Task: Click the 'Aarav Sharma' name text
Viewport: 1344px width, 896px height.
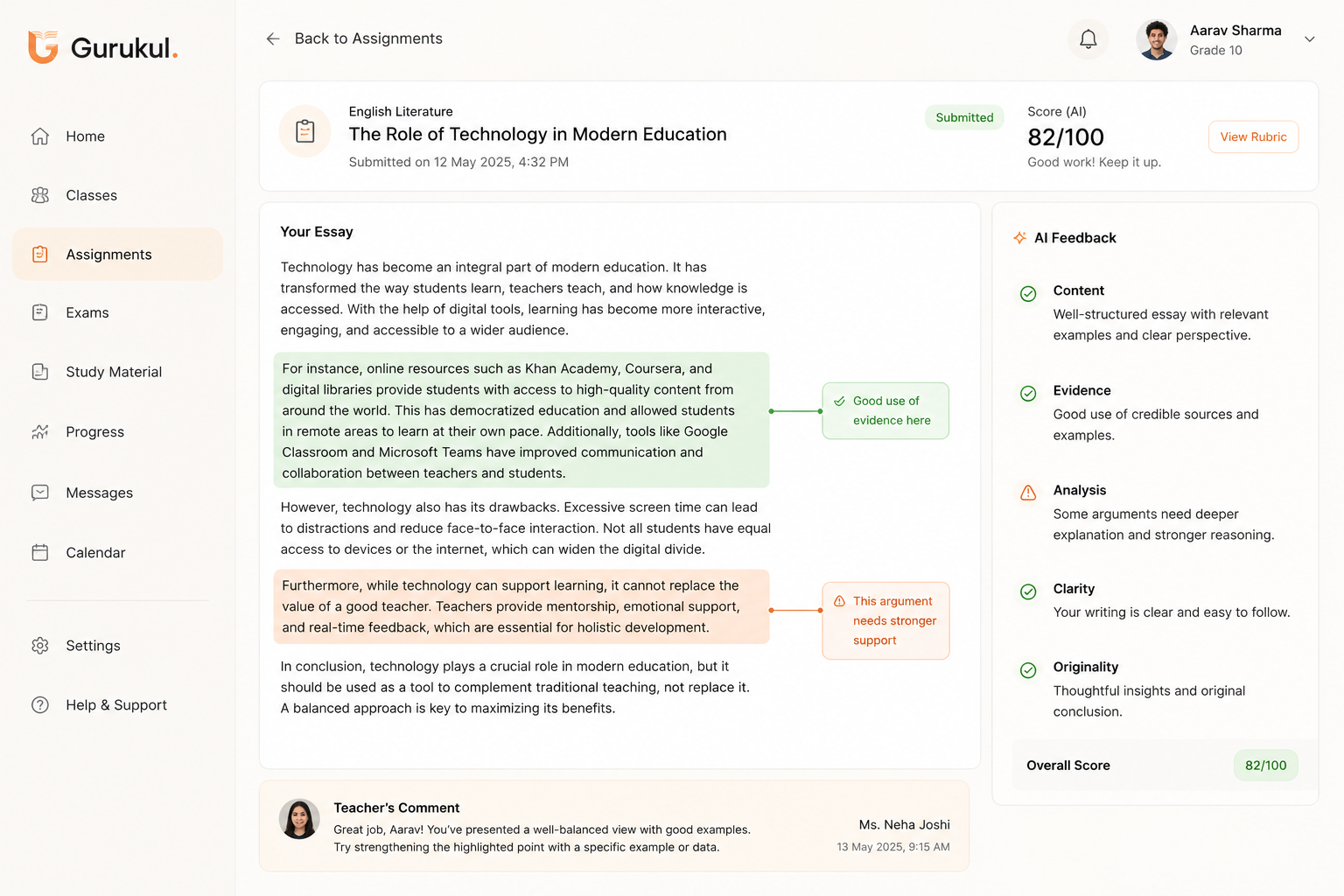Action: click(x=1235, y=31)
